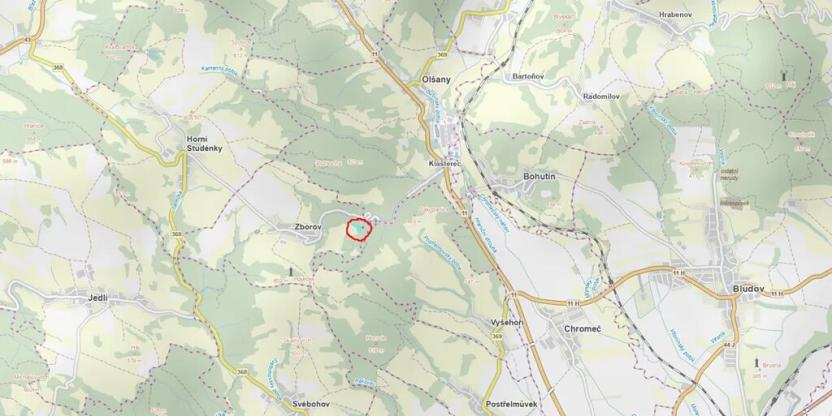The image size is (832, 416).
Task: Select the tower icon at Brusná near Bludov
Action: coord(757,362)
